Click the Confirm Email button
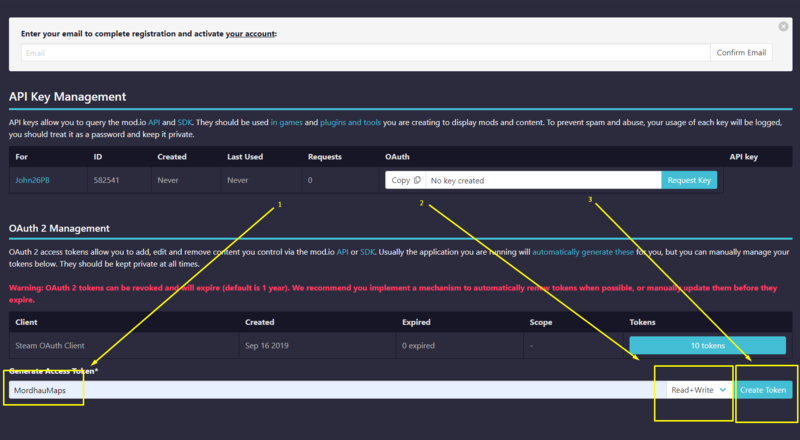 click(x=743, y=53)
